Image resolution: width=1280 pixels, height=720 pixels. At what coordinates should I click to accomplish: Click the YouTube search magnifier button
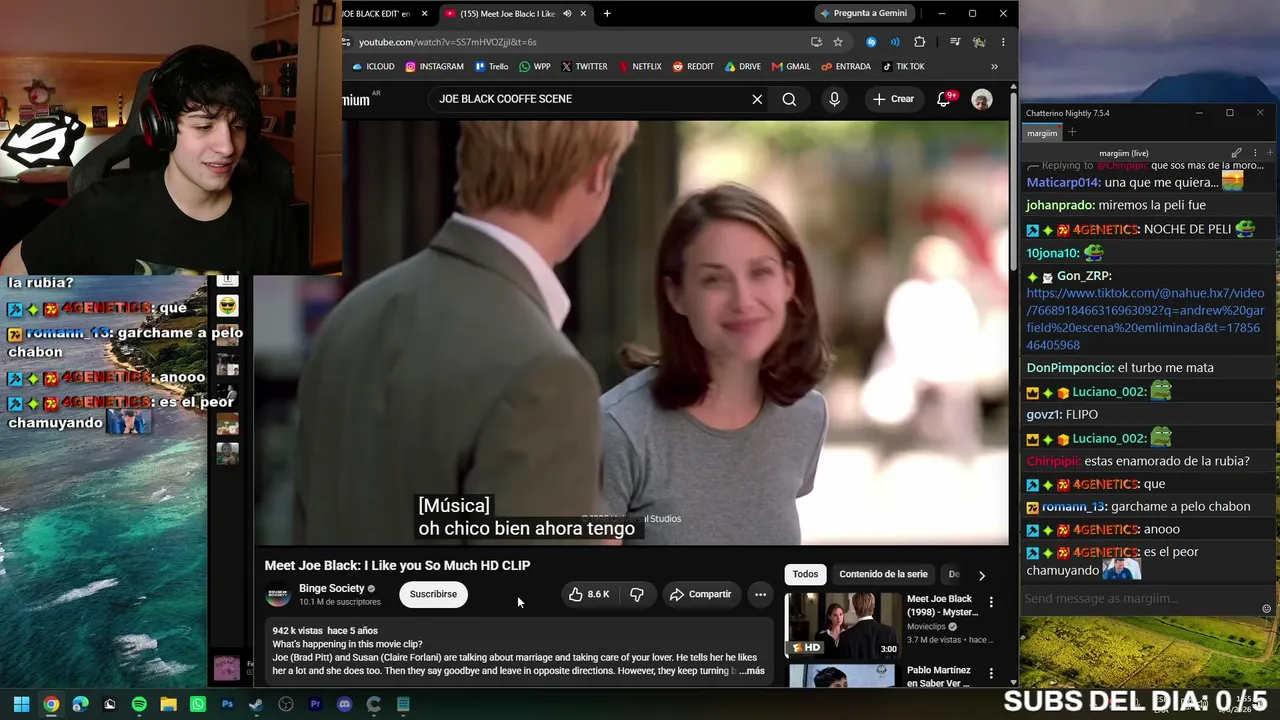[789, 99]
